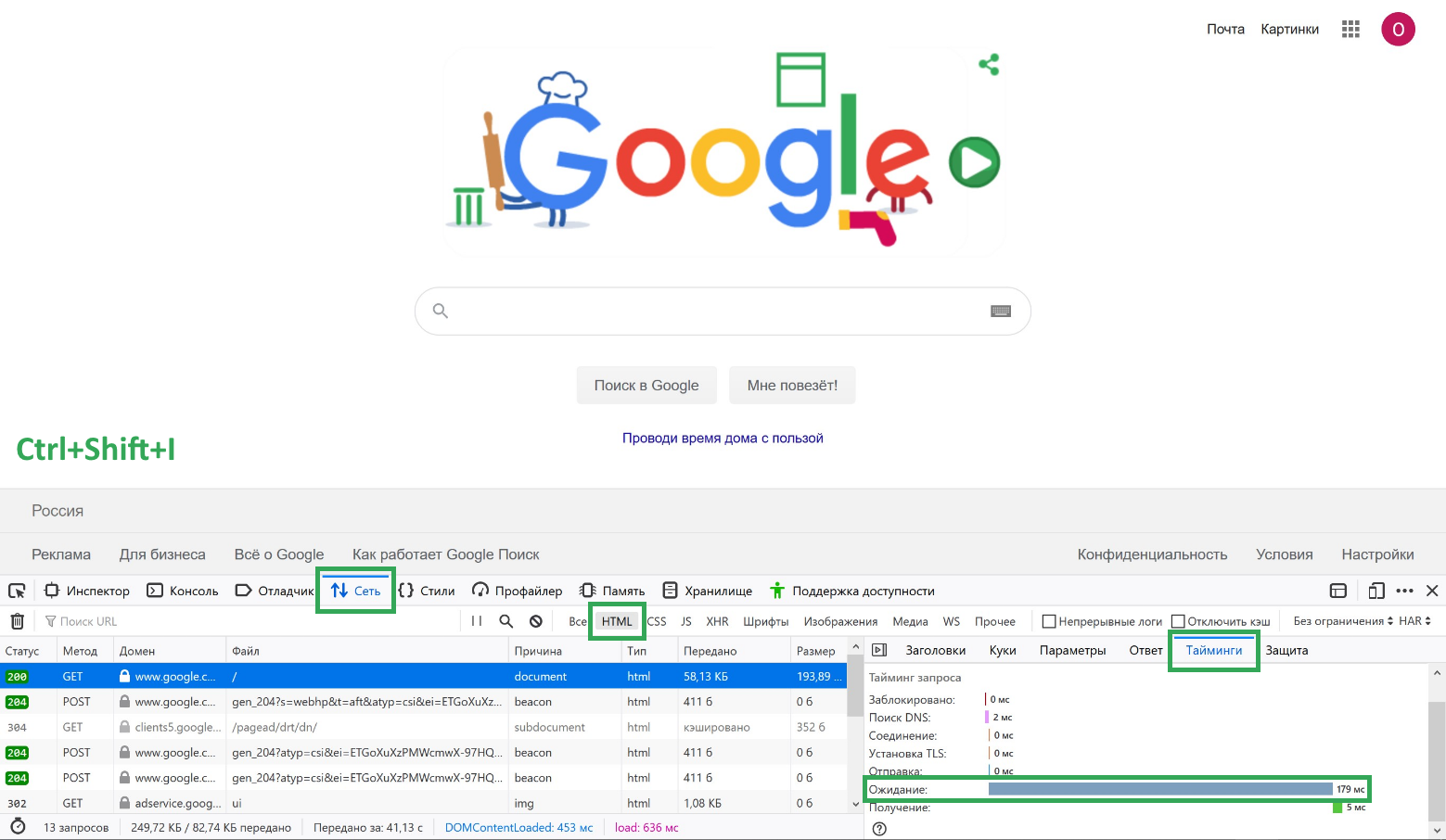Open request blocking icon
Screen dimensions: 1446x840
[x=536, y=621]
